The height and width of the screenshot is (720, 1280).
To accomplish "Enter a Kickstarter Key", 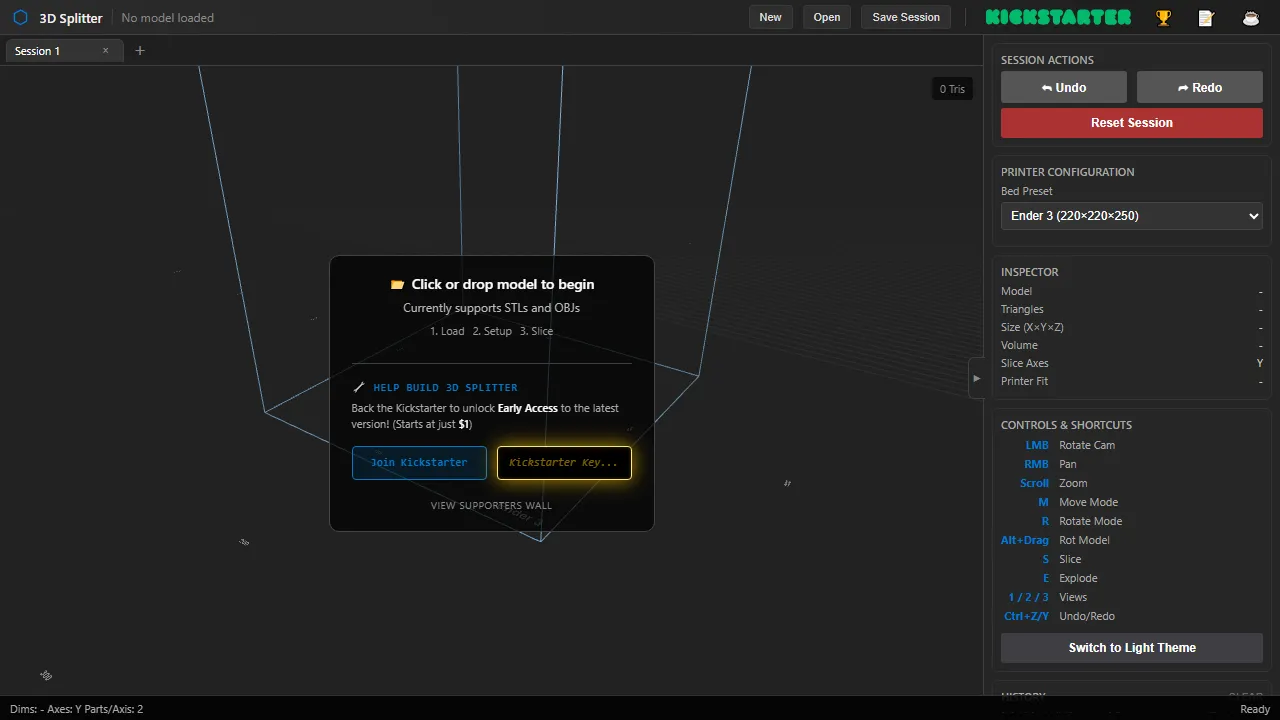I will pyautogui.click(x=564, y=462).
